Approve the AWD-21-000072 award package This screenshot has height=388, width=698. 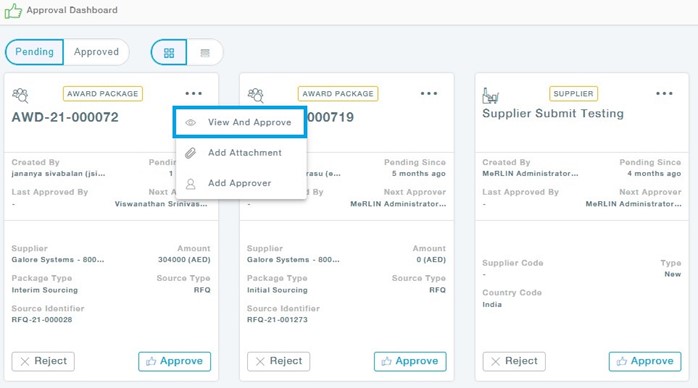coord(174,361)
